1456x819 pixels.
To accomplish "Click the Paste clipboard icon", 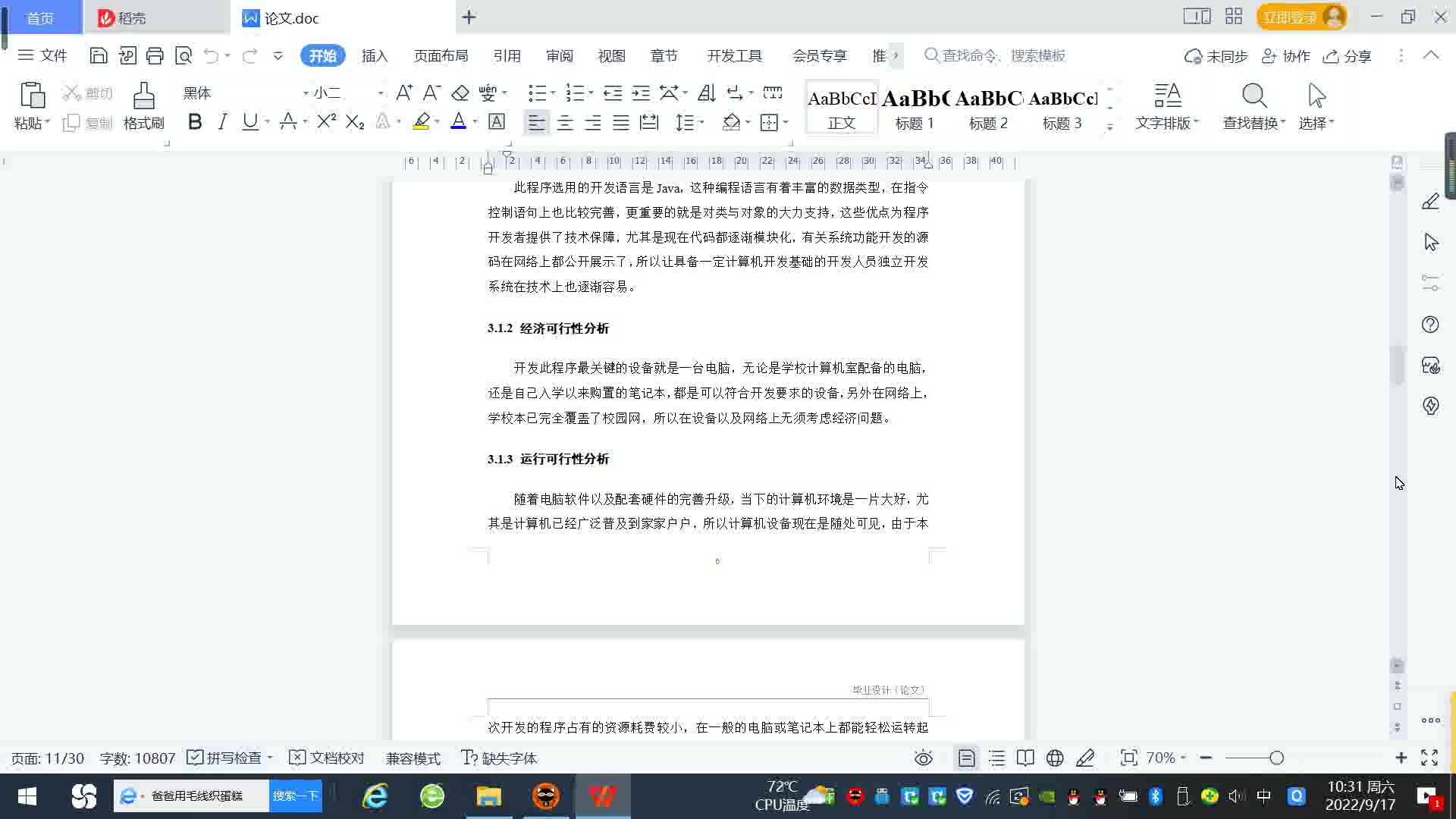I will click(32, 96).
